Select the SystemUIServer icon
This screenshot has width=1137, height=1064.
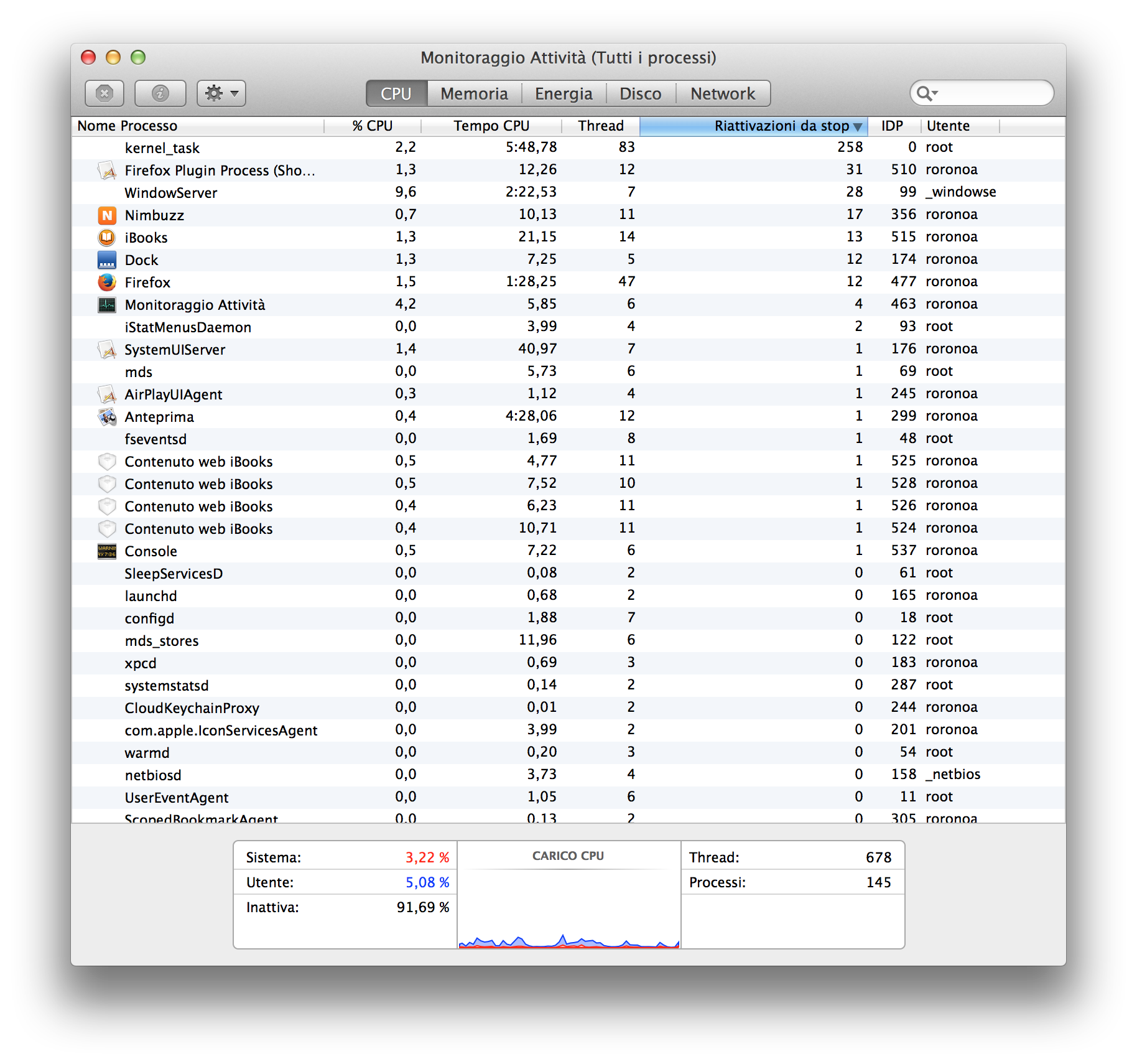click(x=107, y=350)
